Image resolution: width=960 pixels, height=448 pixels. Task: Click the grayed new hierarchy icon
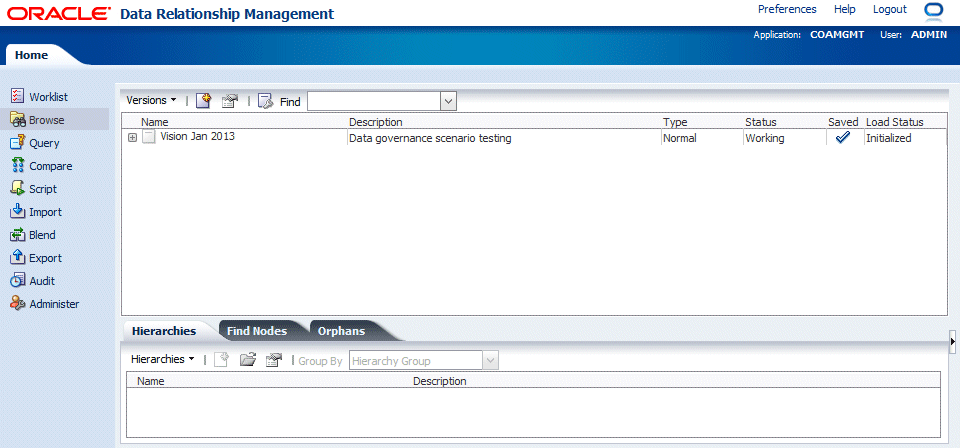(221, 360)
